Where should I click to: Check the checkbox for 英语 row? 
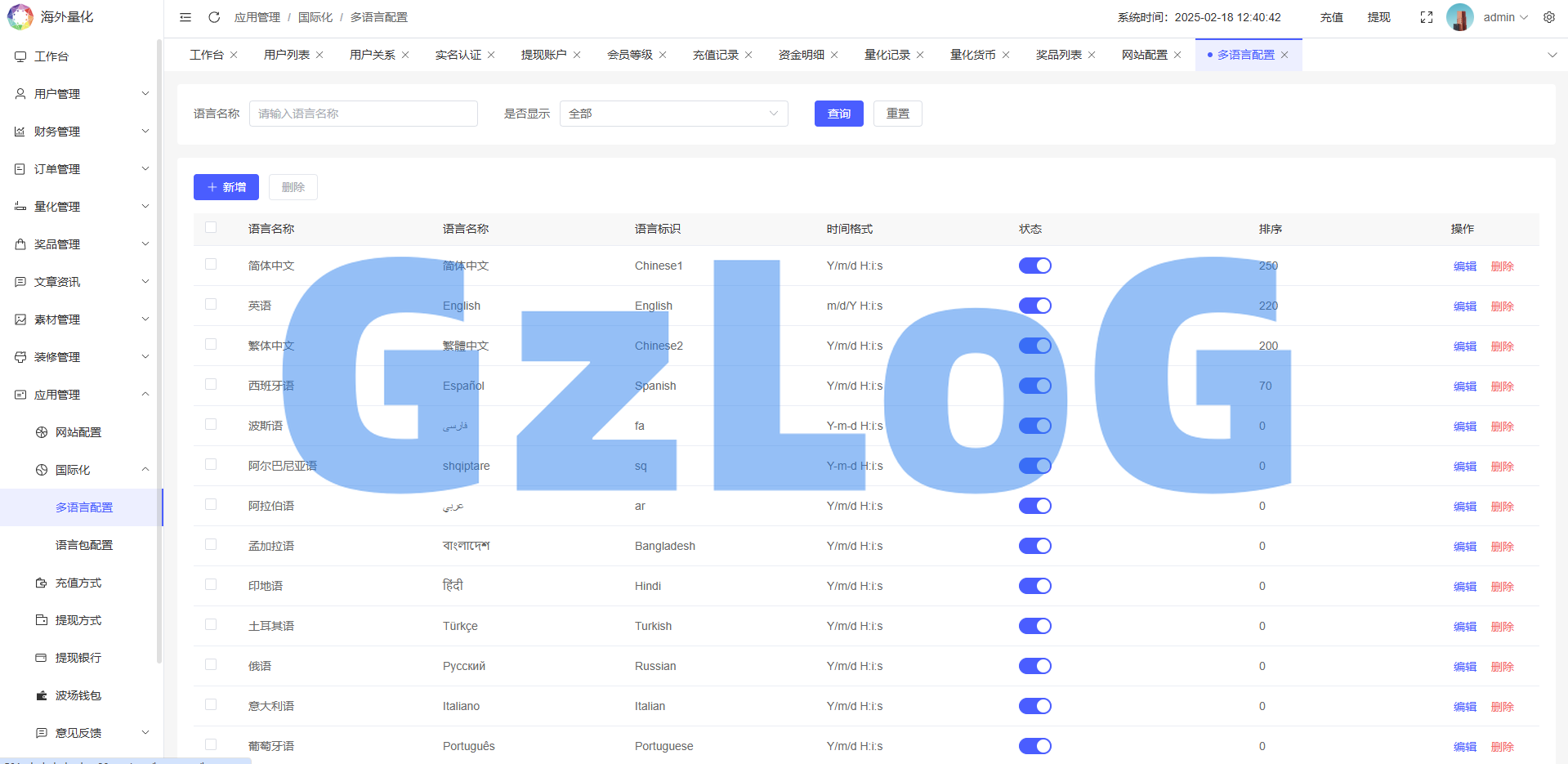coord(211,304)
